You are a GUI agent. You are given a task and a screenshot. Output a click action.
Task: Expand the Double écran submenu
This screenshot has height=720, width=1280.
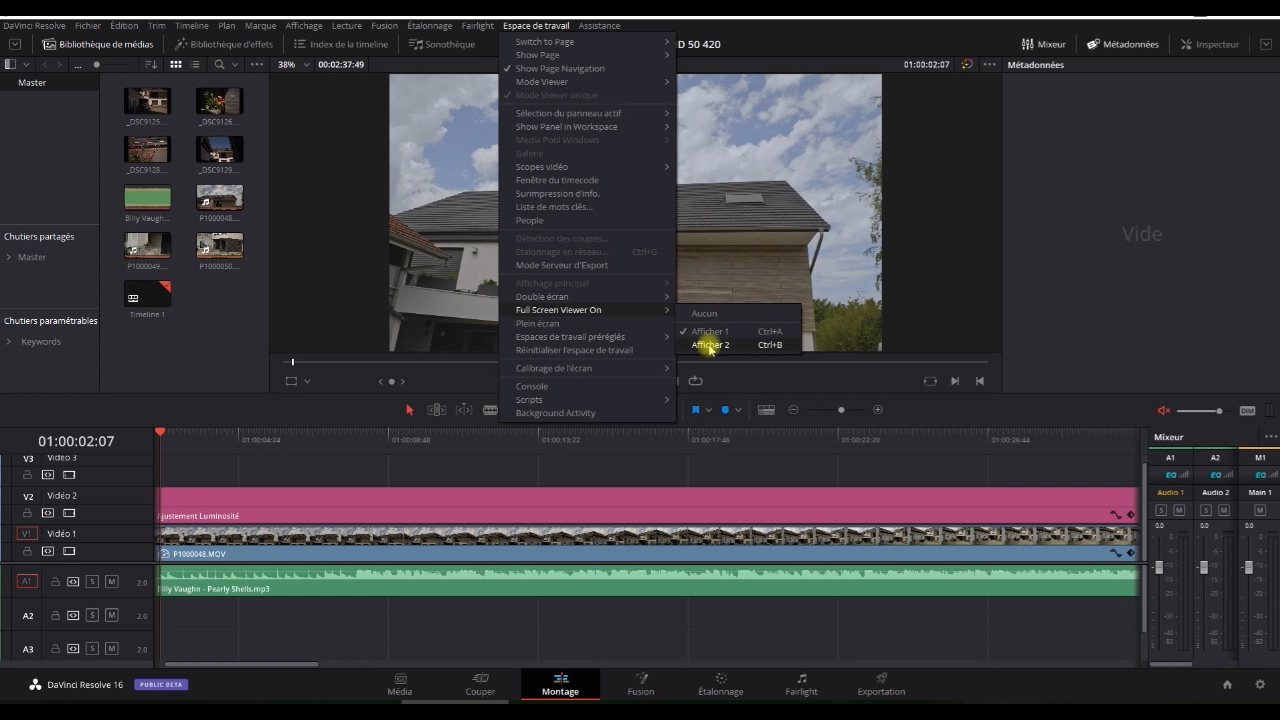point(590,297)
